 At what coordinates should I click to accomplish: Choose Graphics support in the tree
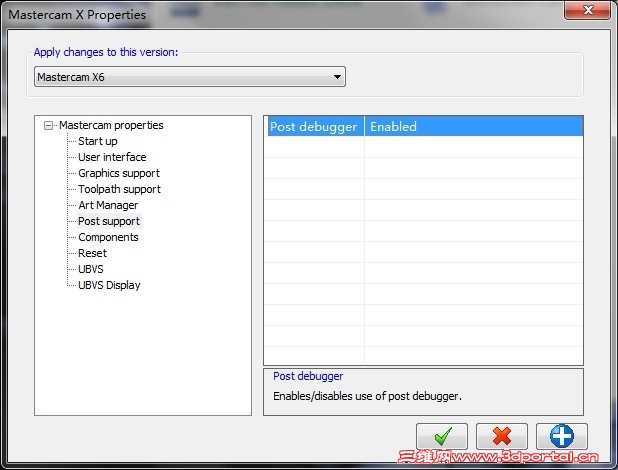(119, 173)
